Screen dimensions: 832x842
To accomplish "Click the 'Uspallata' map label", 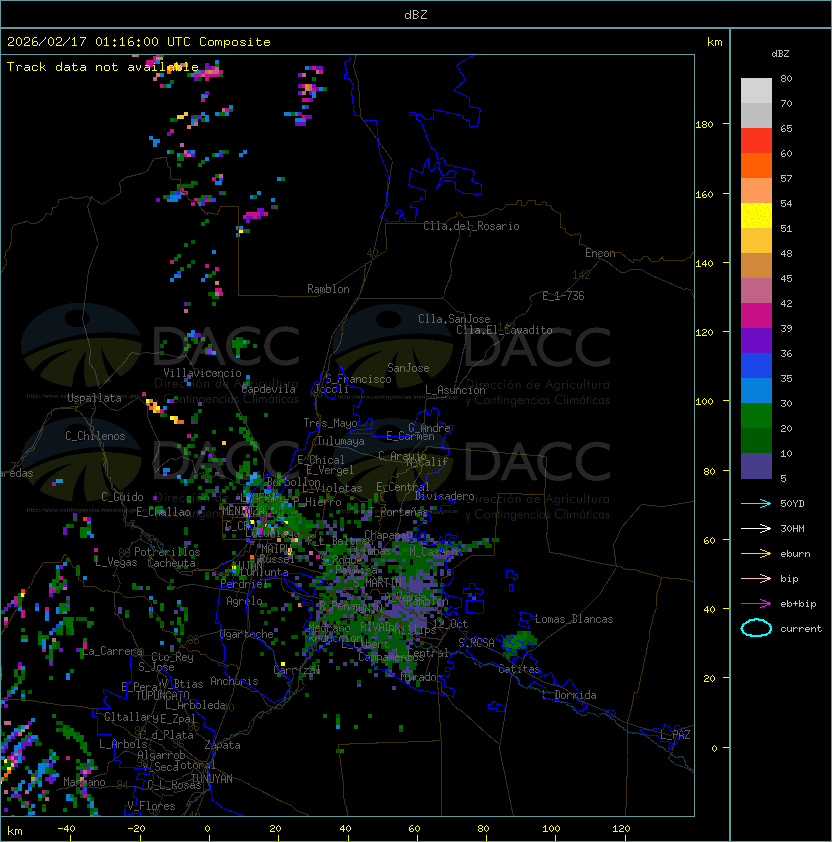I will click(94, 398).
